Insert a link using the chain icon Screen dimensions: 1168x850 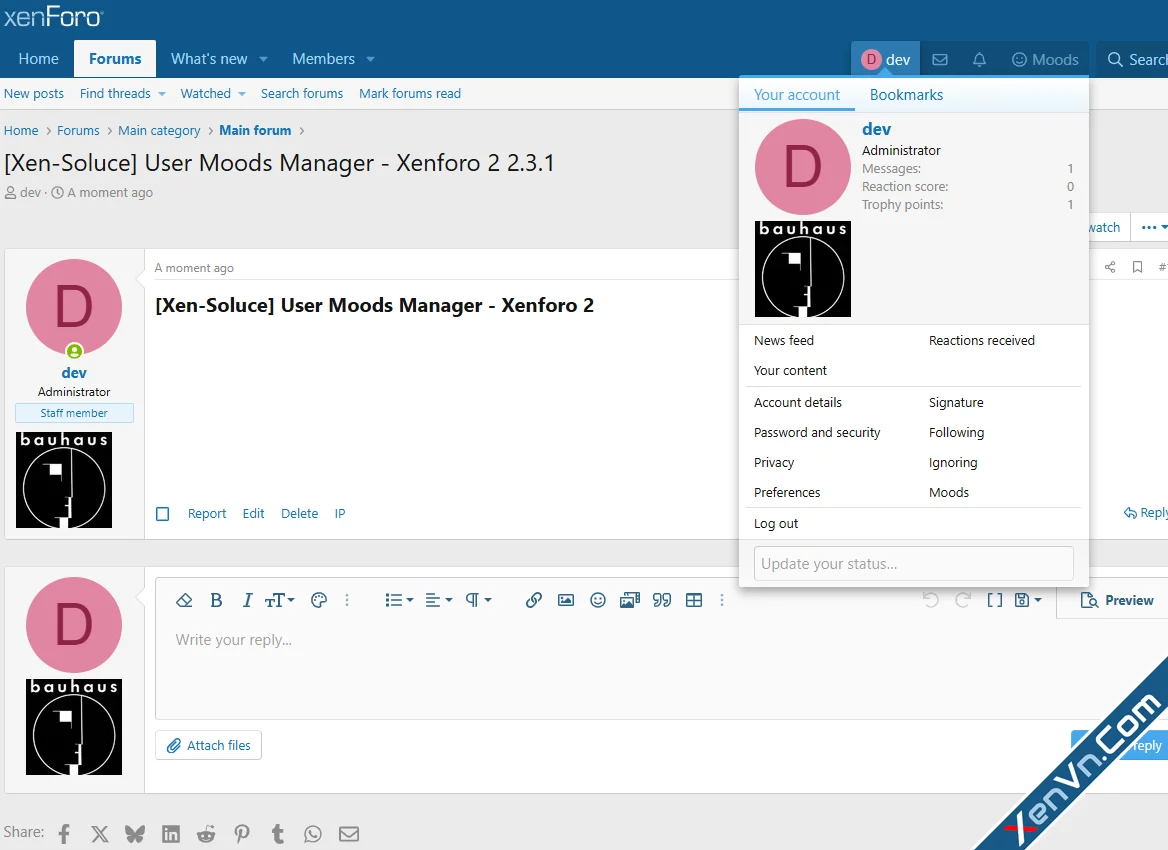point(533,600)
